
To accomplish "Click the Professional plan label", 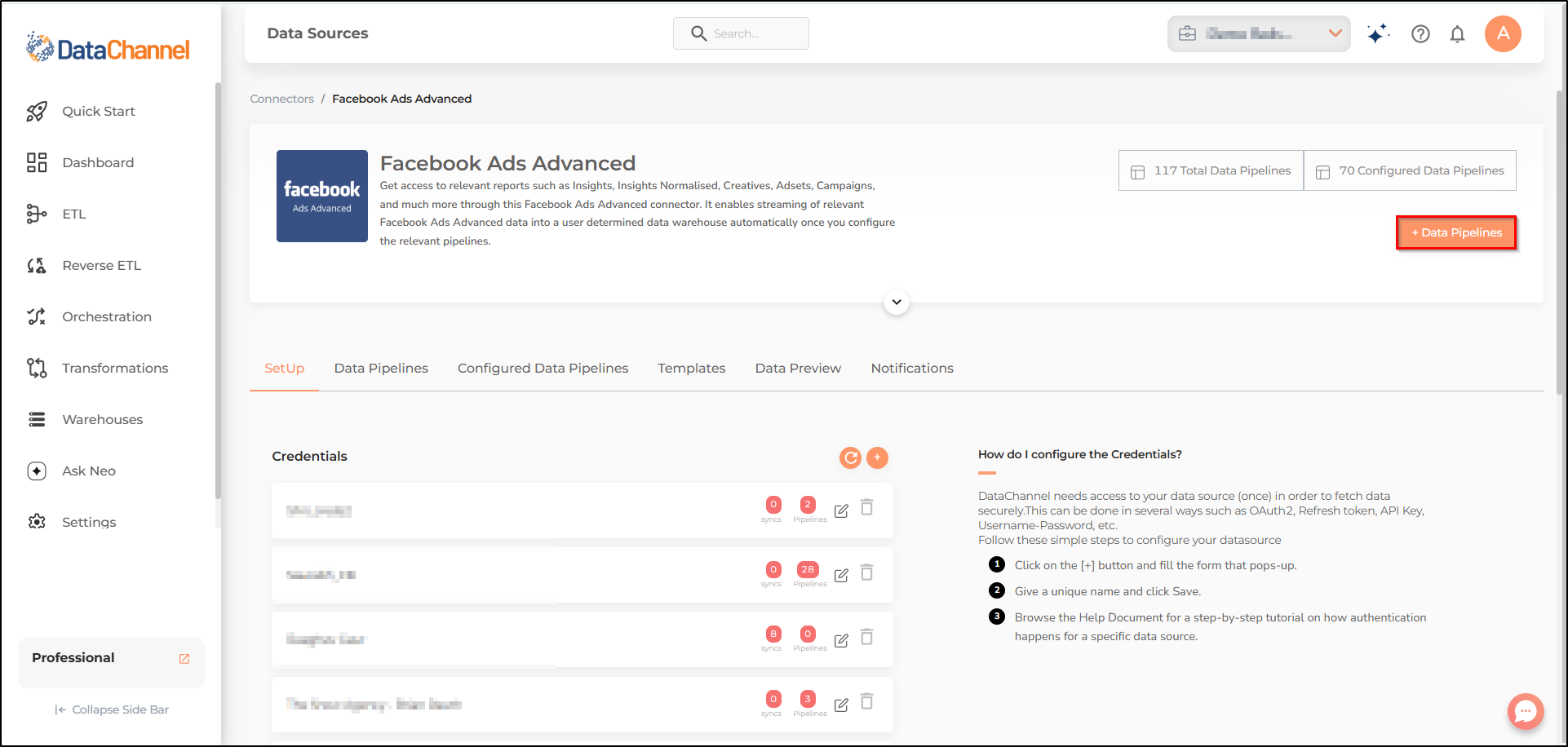I will tap(73, 657).
